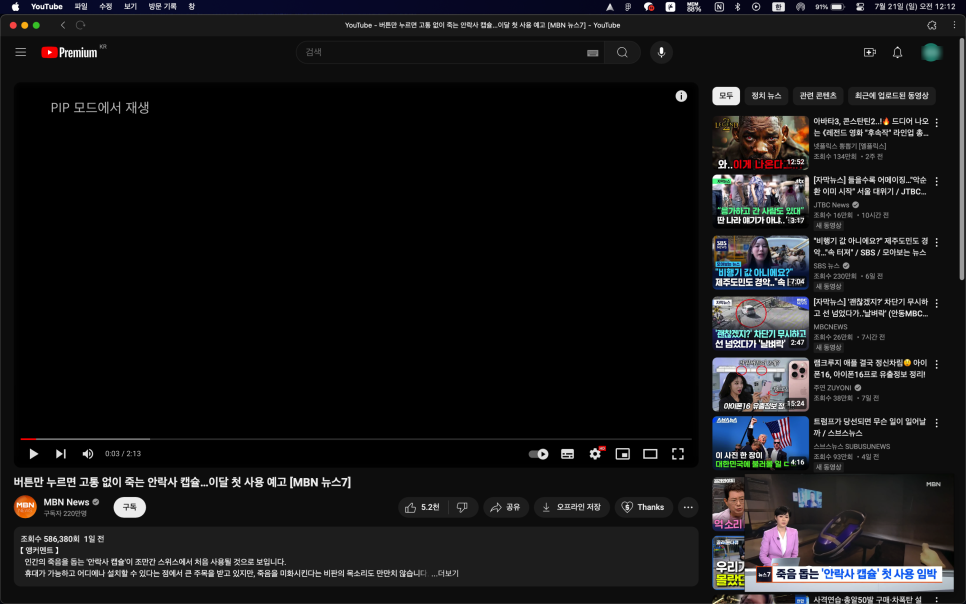Enter fullscreen mode

pos(678,454)
